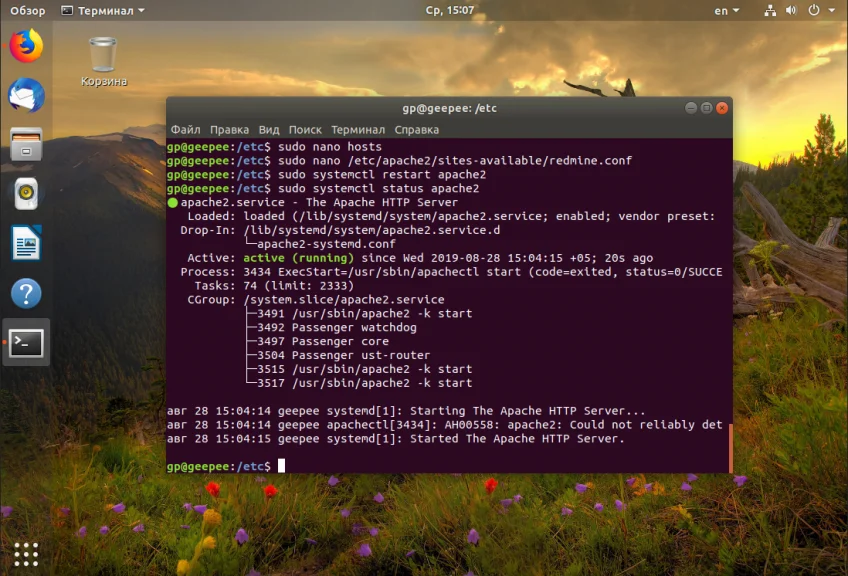This screenshot has width=848, height=576.
Task: Click the redmine.conf path text
Action: [x=490, y=161]
